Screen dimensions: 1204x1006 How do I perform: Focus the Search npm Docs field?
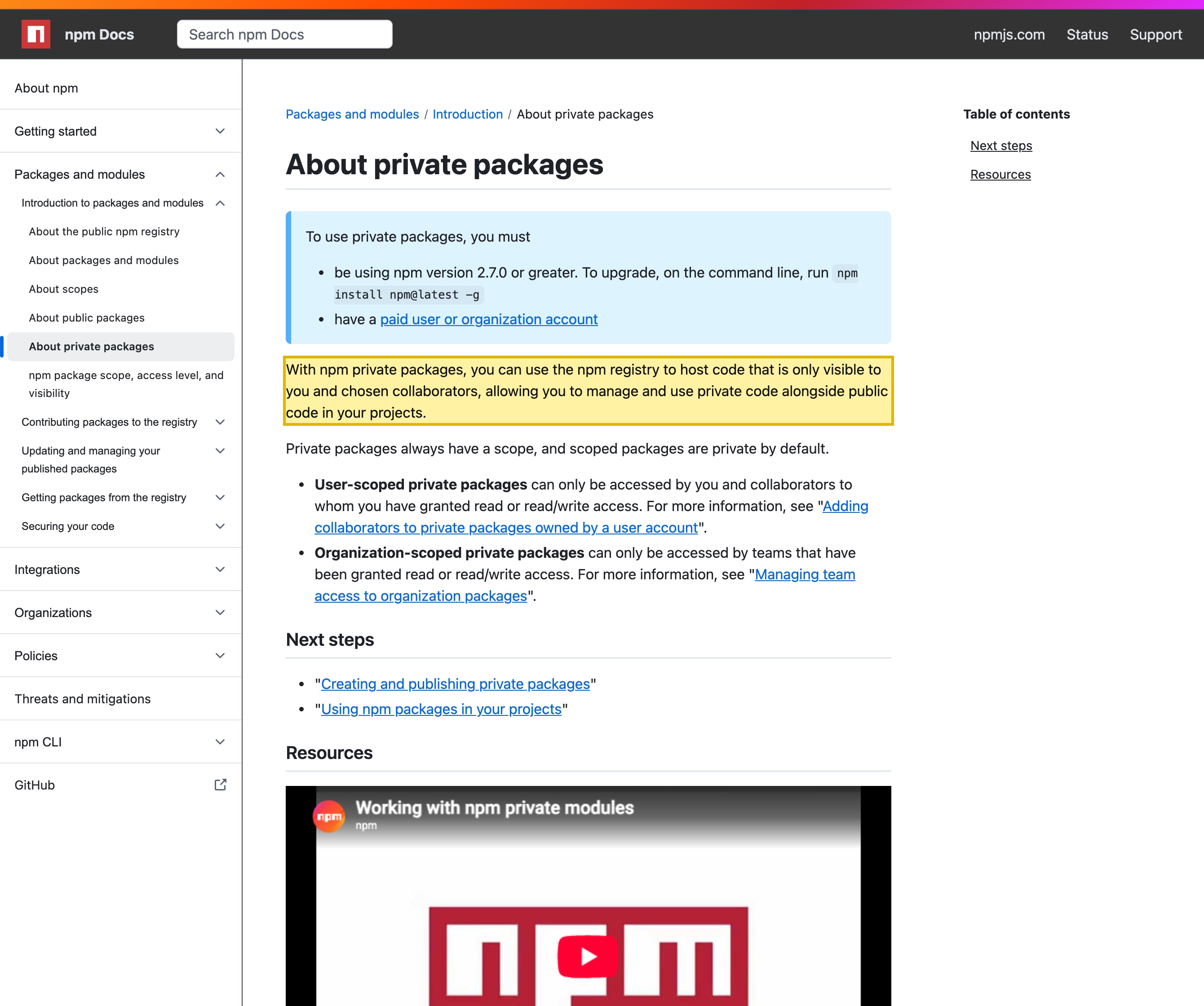[x=284, y=35]
